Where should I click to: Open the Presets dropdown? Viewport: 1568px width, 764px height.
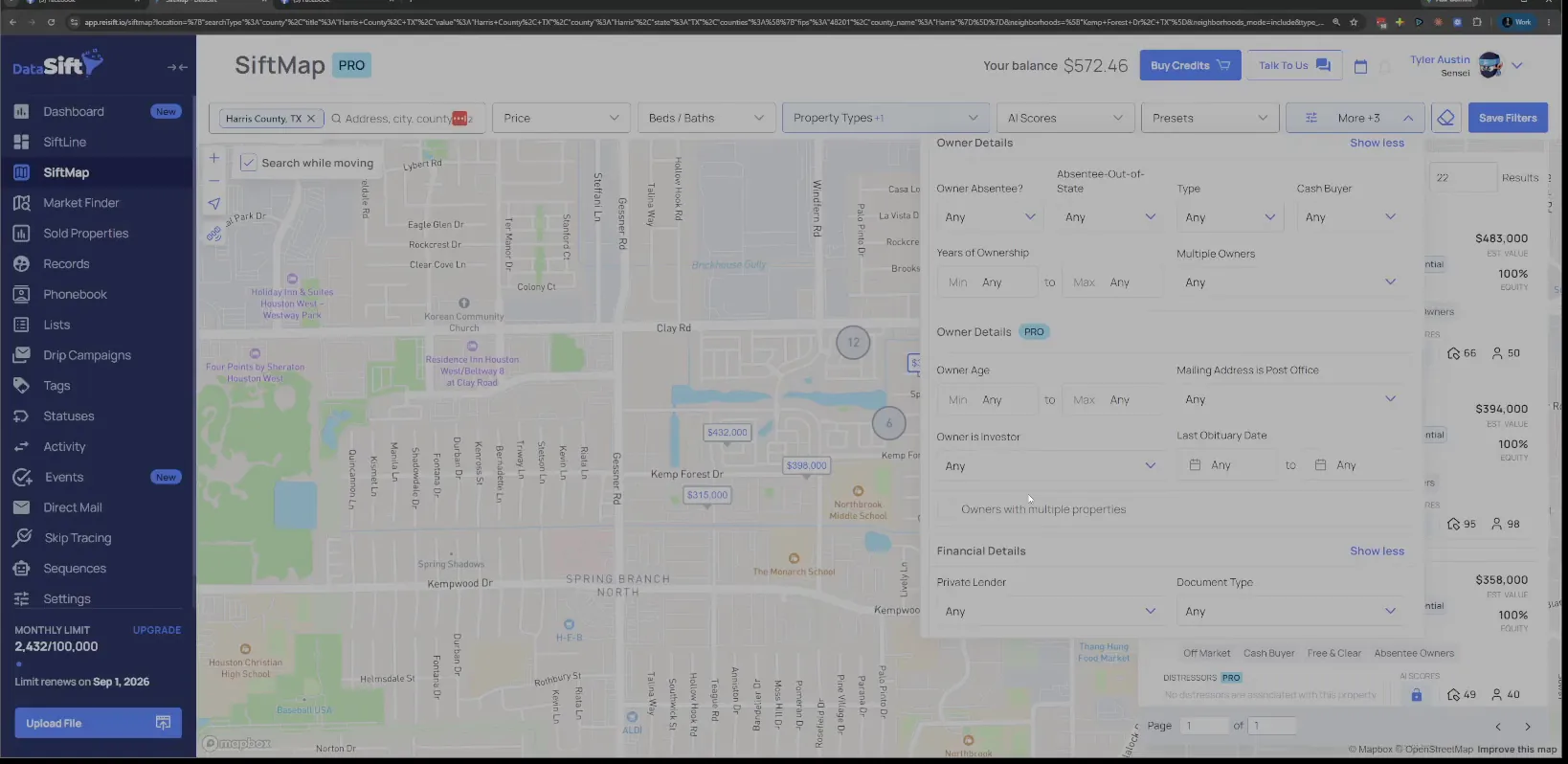(x=1210, y=118)
